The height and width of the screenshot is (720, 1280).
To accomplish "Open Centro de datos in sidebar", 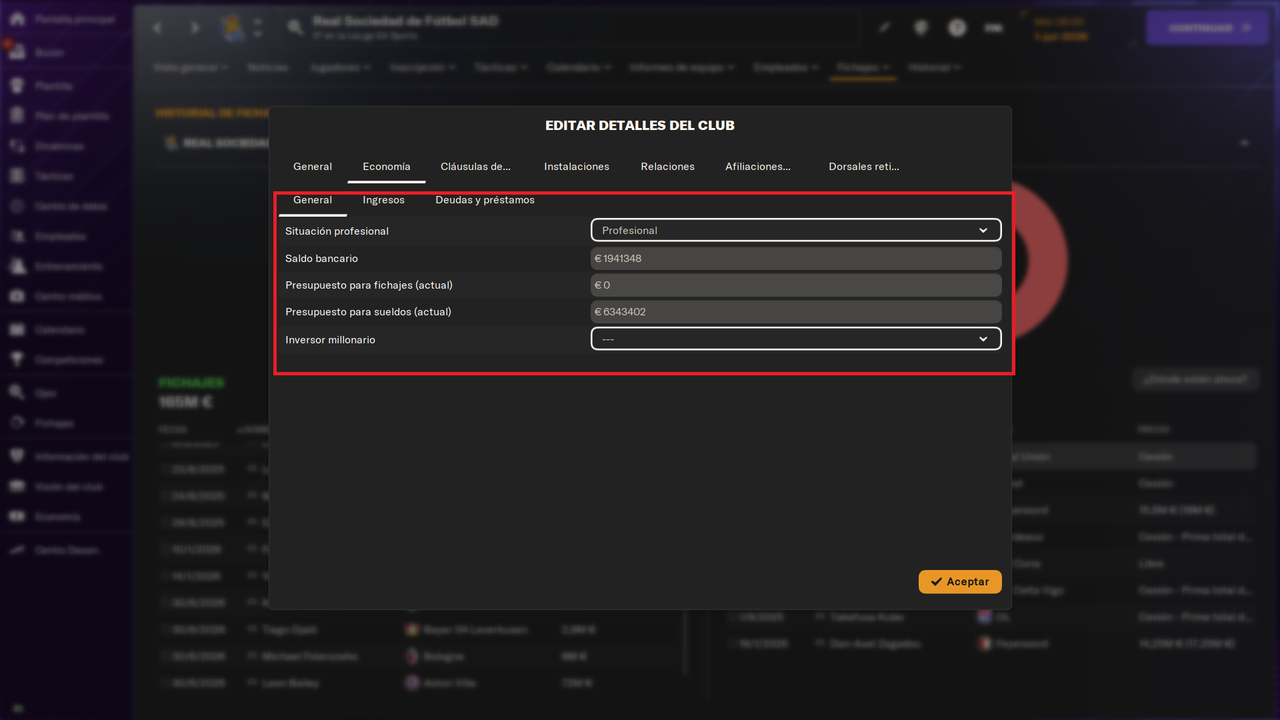I will coord(17,206).
